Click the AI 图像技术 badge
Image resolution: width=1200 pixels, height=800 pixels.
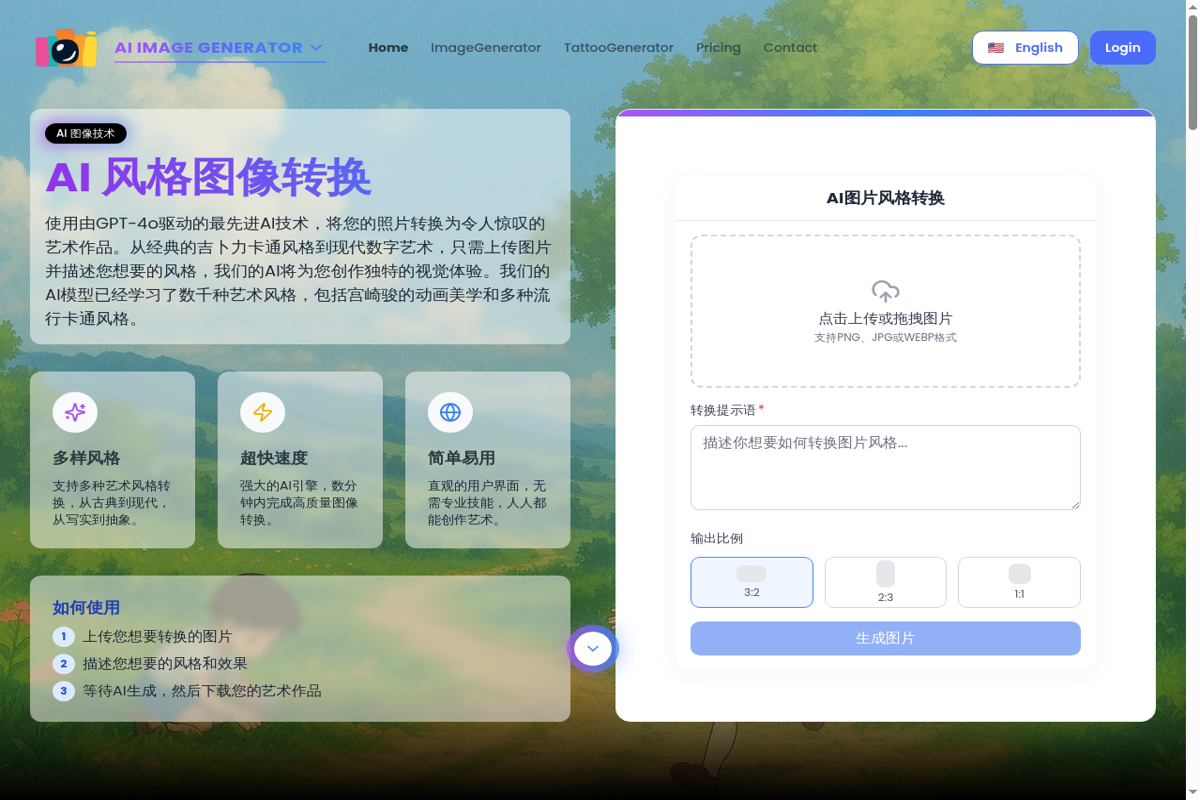pos(85,133)
